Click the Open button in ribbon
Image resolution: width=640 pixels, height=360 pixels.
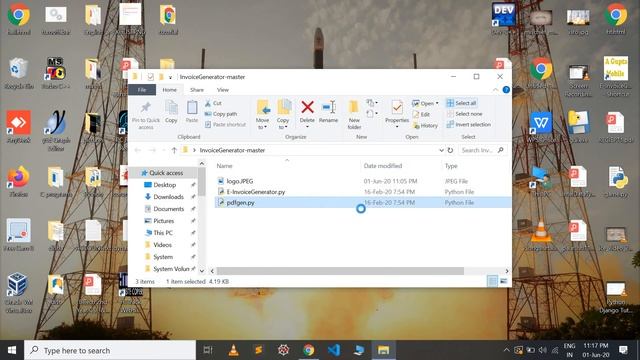point(425,103)
